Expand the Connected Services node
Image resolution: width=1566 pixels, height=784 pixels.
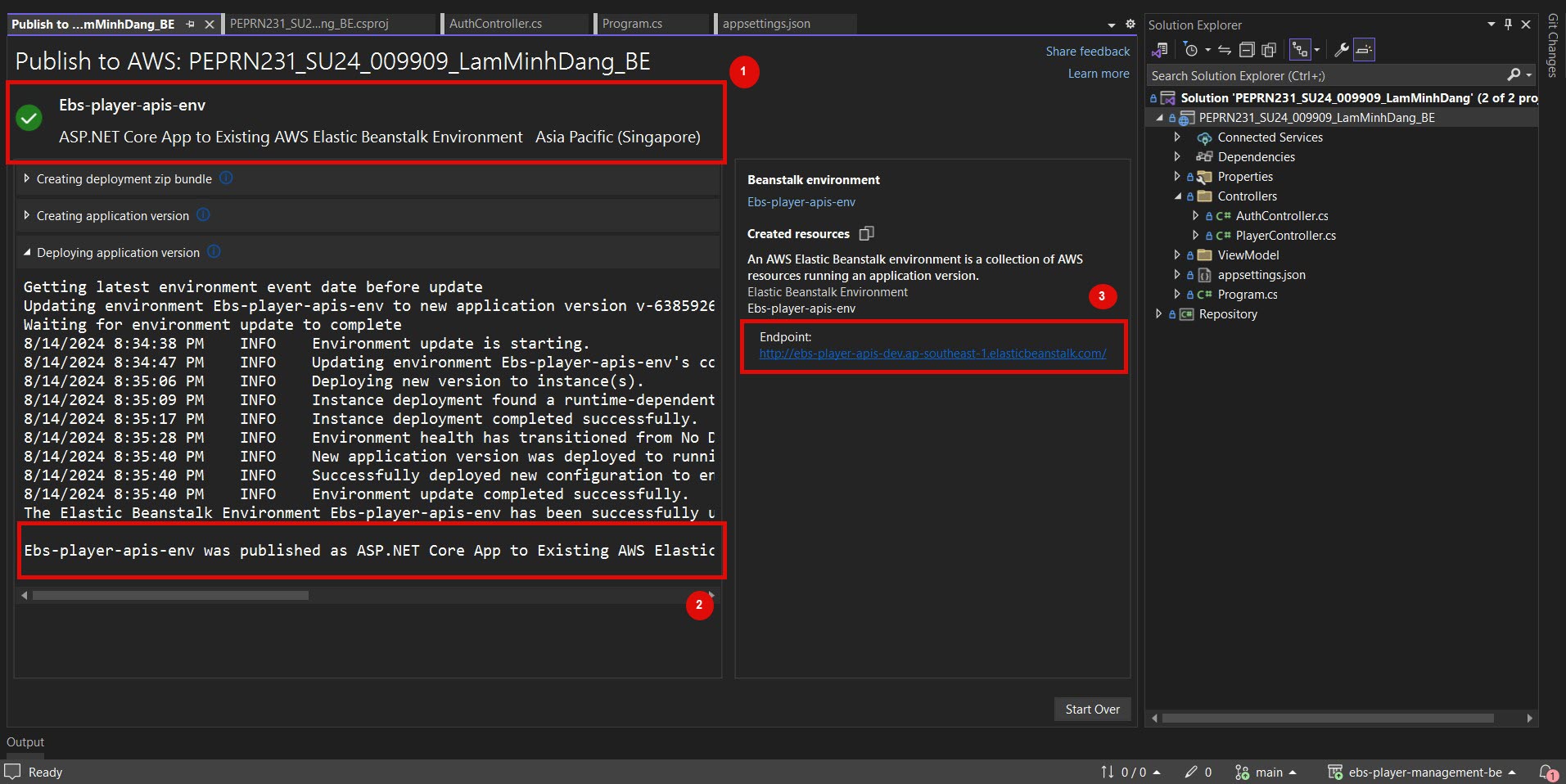(x=1177, y=137)
